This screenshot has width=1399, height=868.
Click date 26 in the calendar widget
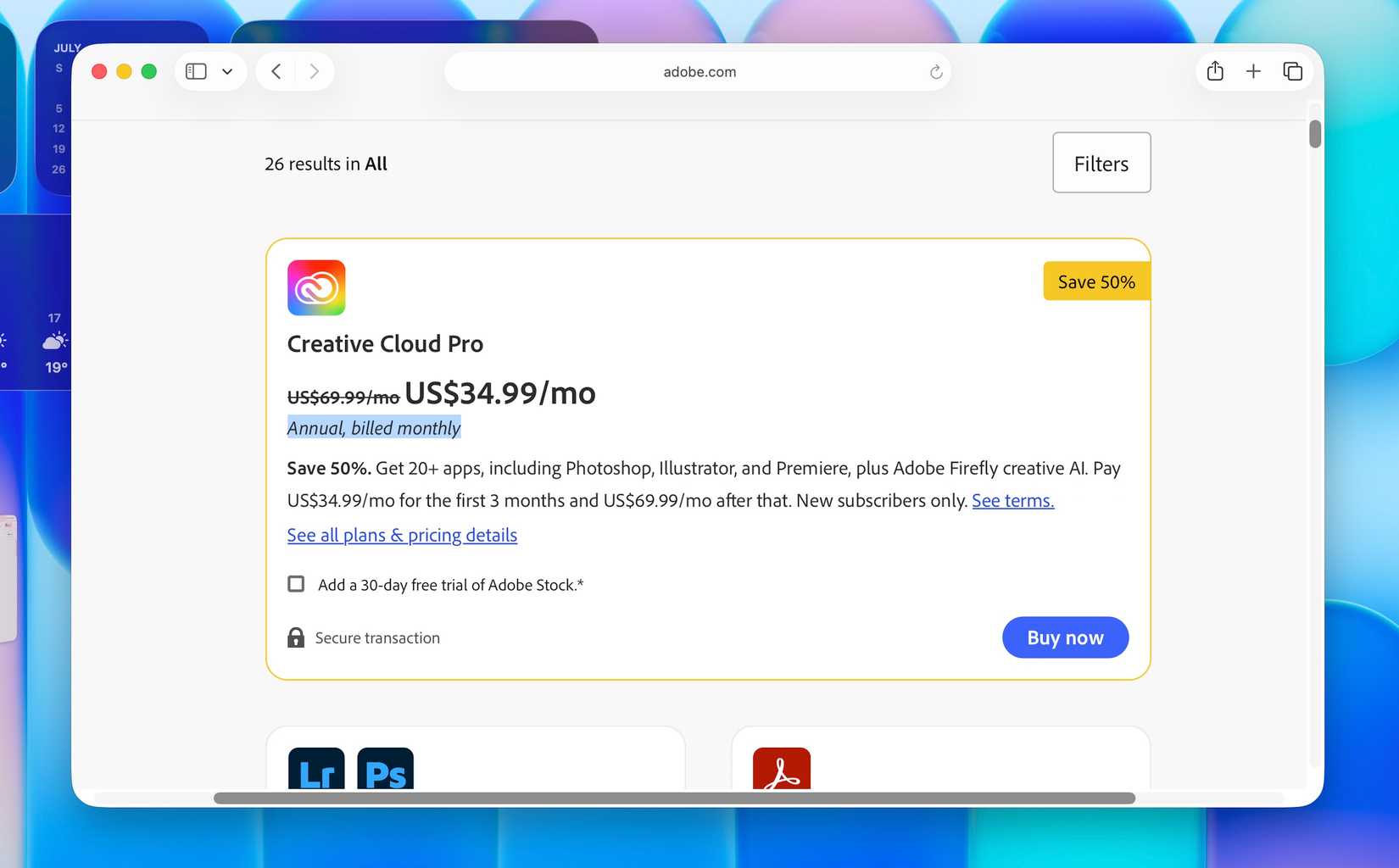coord(59,170)
